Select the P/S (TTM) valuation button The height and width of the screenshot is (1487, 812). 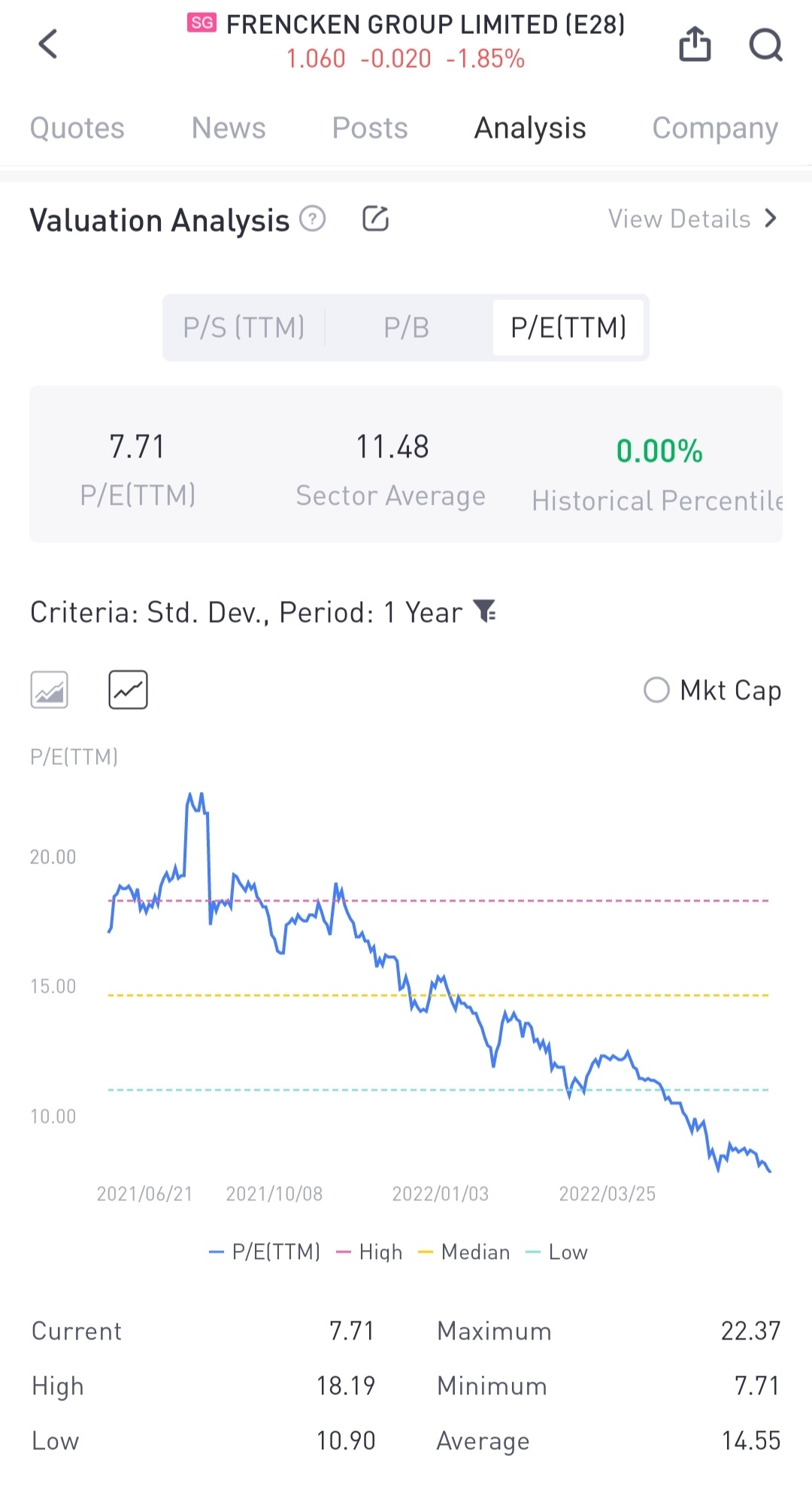pos(244,328)
